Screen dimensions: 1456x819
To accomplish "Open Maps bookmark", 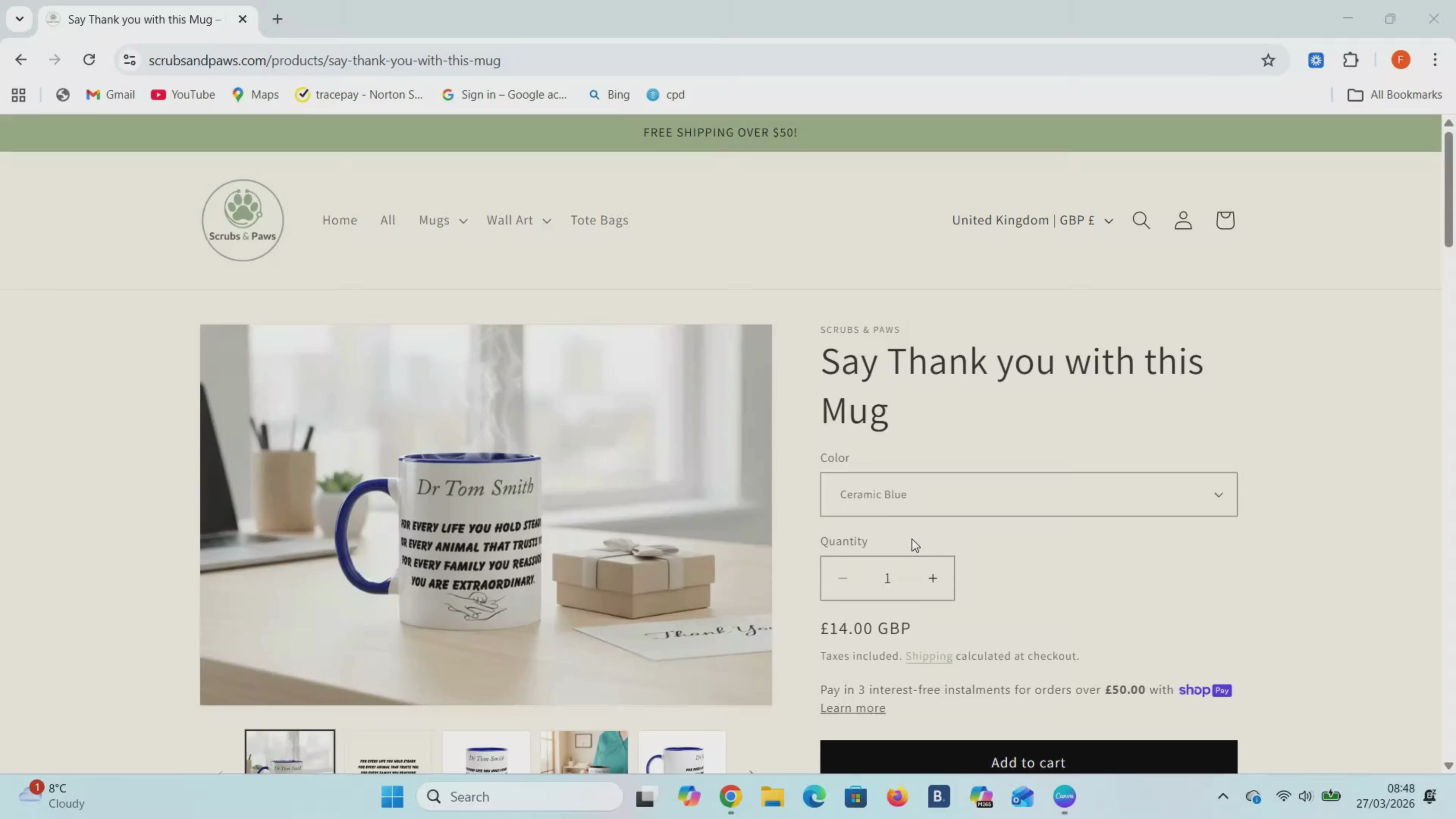I will pyautogui.click(x=256, y=95).
